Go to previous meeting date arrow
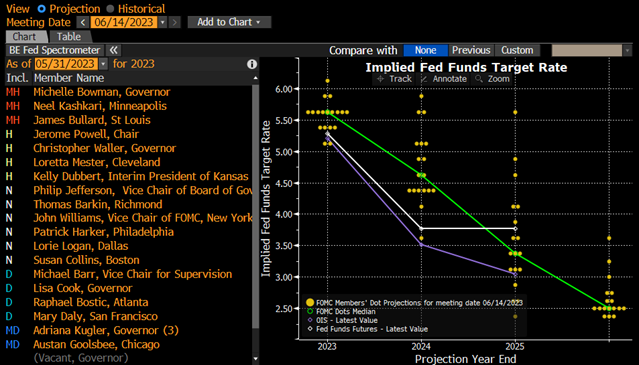 tap(83, 22)
